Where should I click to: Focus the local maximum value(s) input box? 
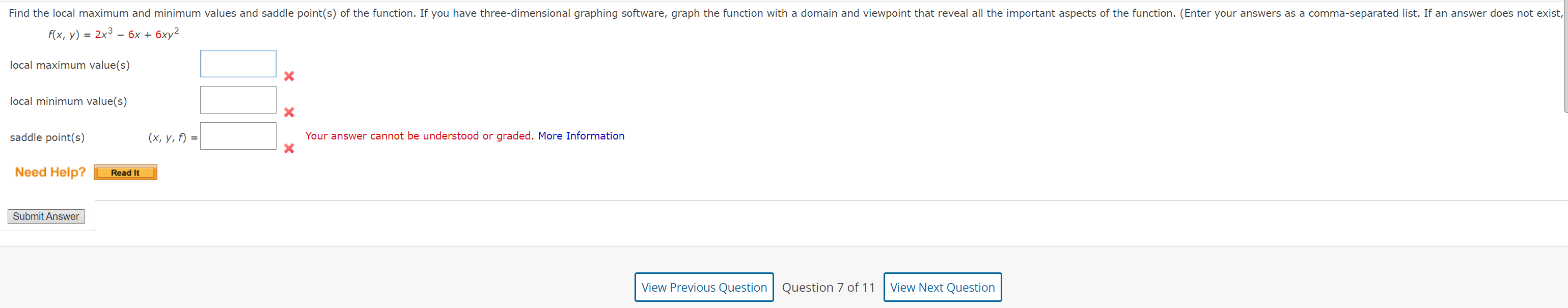coord(238,63)
